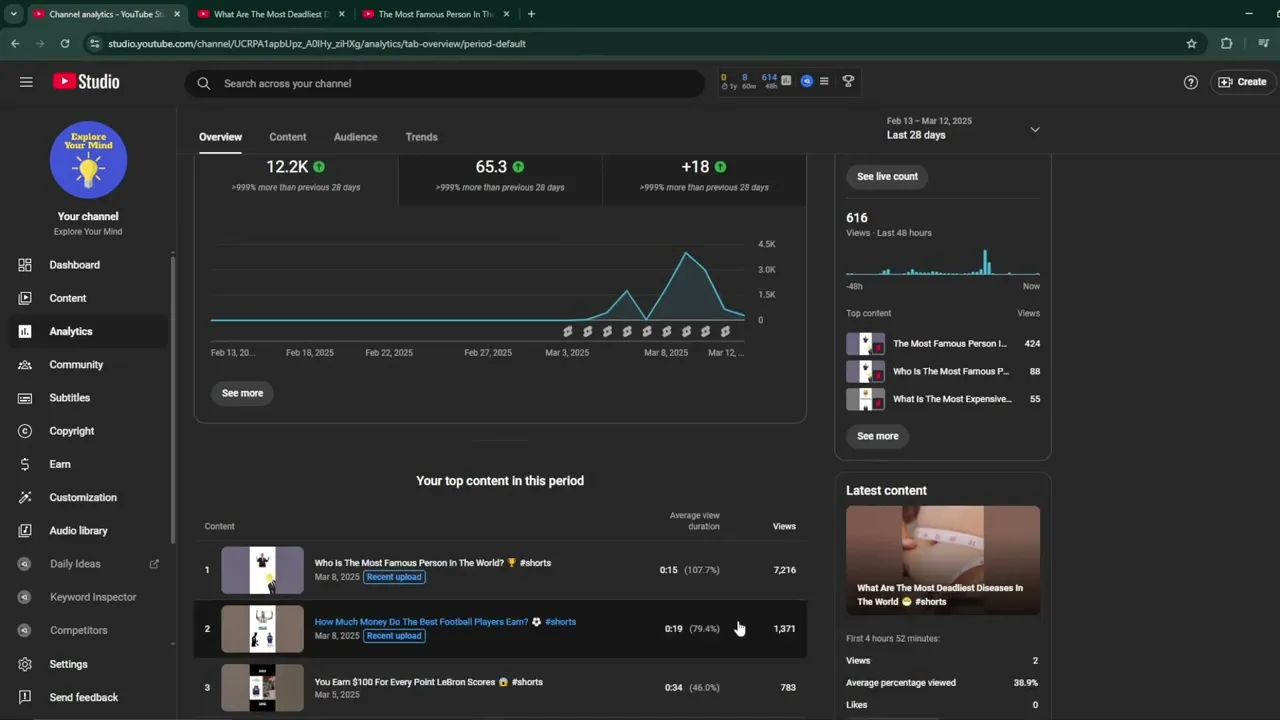Click the Send feedback icon
Viewport: 1280px width, 720px height.
pos(25,697)
